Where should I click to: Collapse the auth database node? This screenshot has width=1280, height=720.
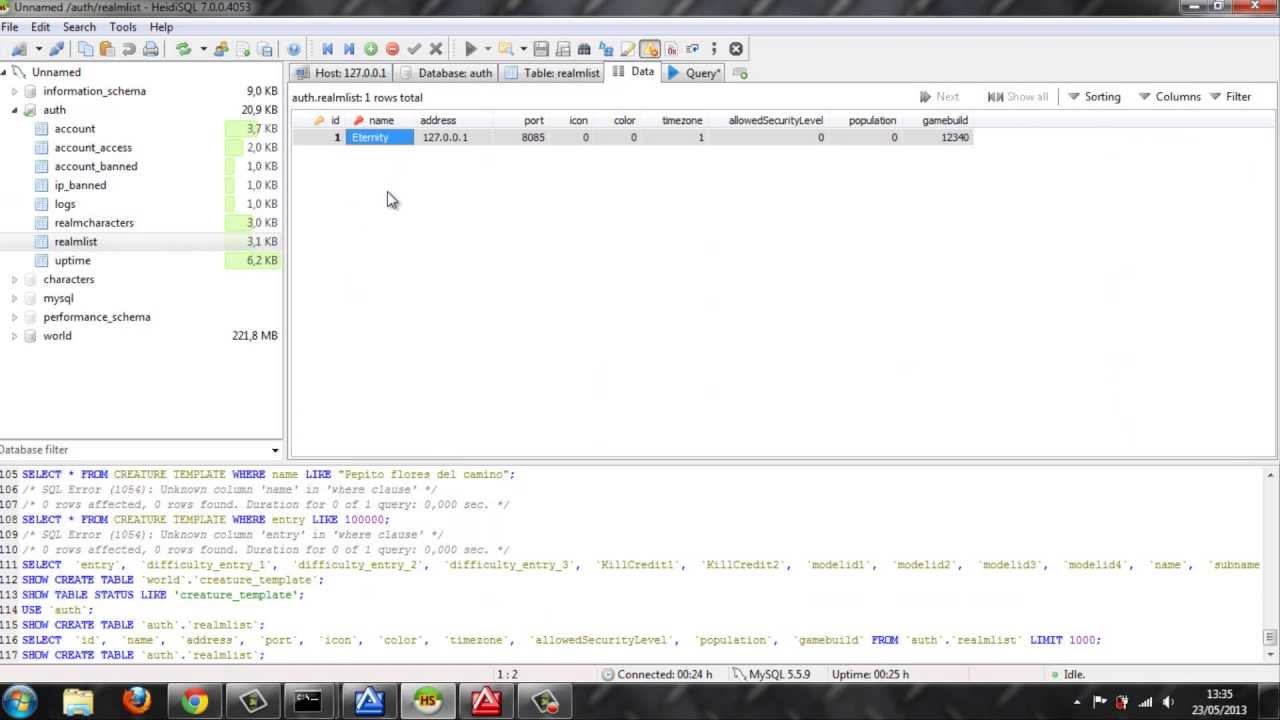pyautogui.click(x=15, y=110)
